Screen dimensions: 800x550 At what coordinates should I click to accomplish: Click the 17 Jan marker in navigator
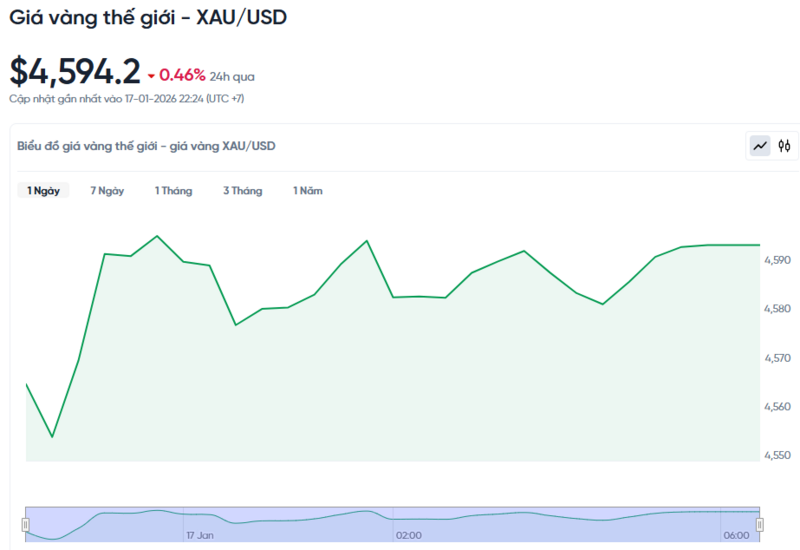[x=200, y=536]
